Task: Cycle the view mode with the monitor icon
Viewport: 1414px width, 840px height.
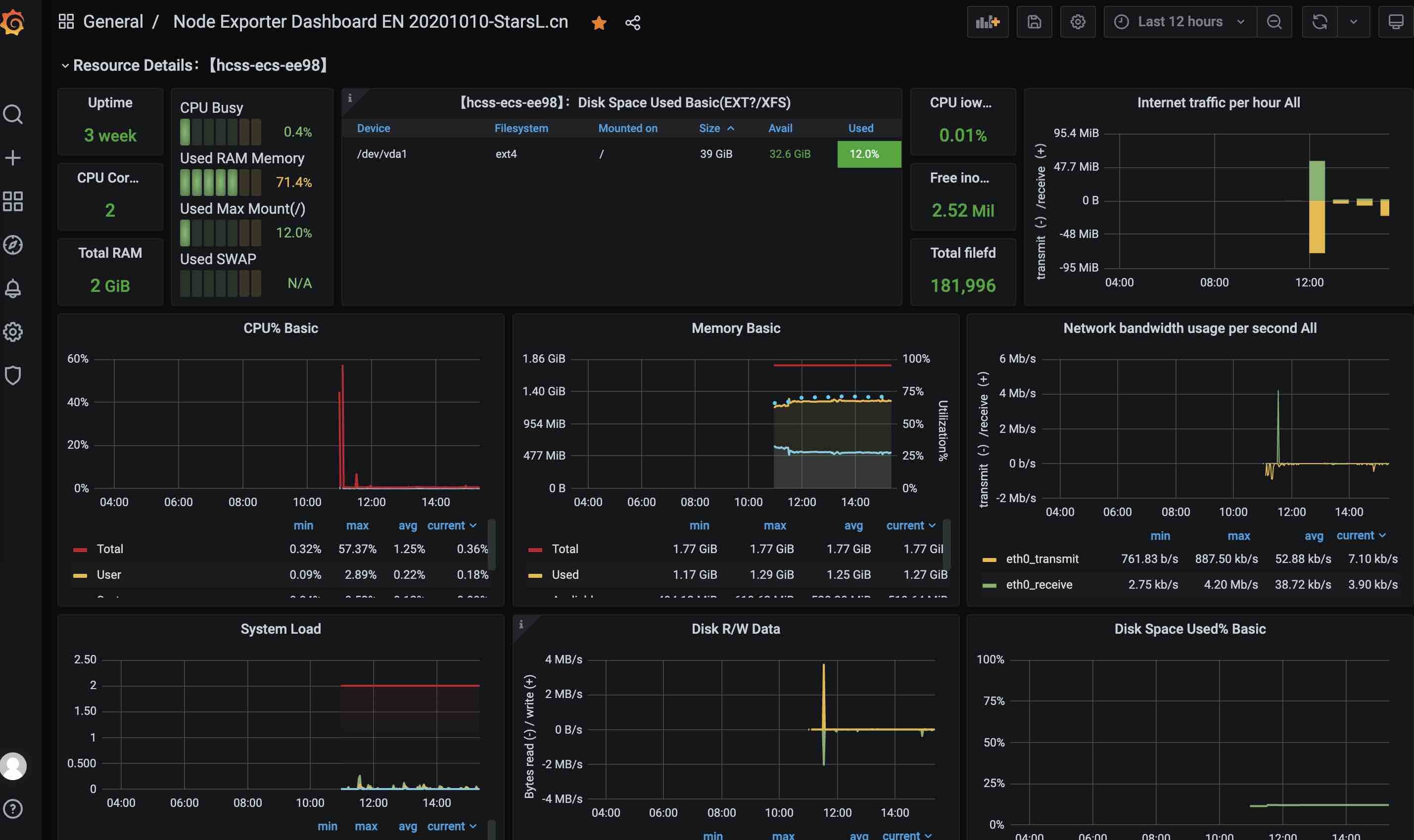Action: [x=1395, y=22]
